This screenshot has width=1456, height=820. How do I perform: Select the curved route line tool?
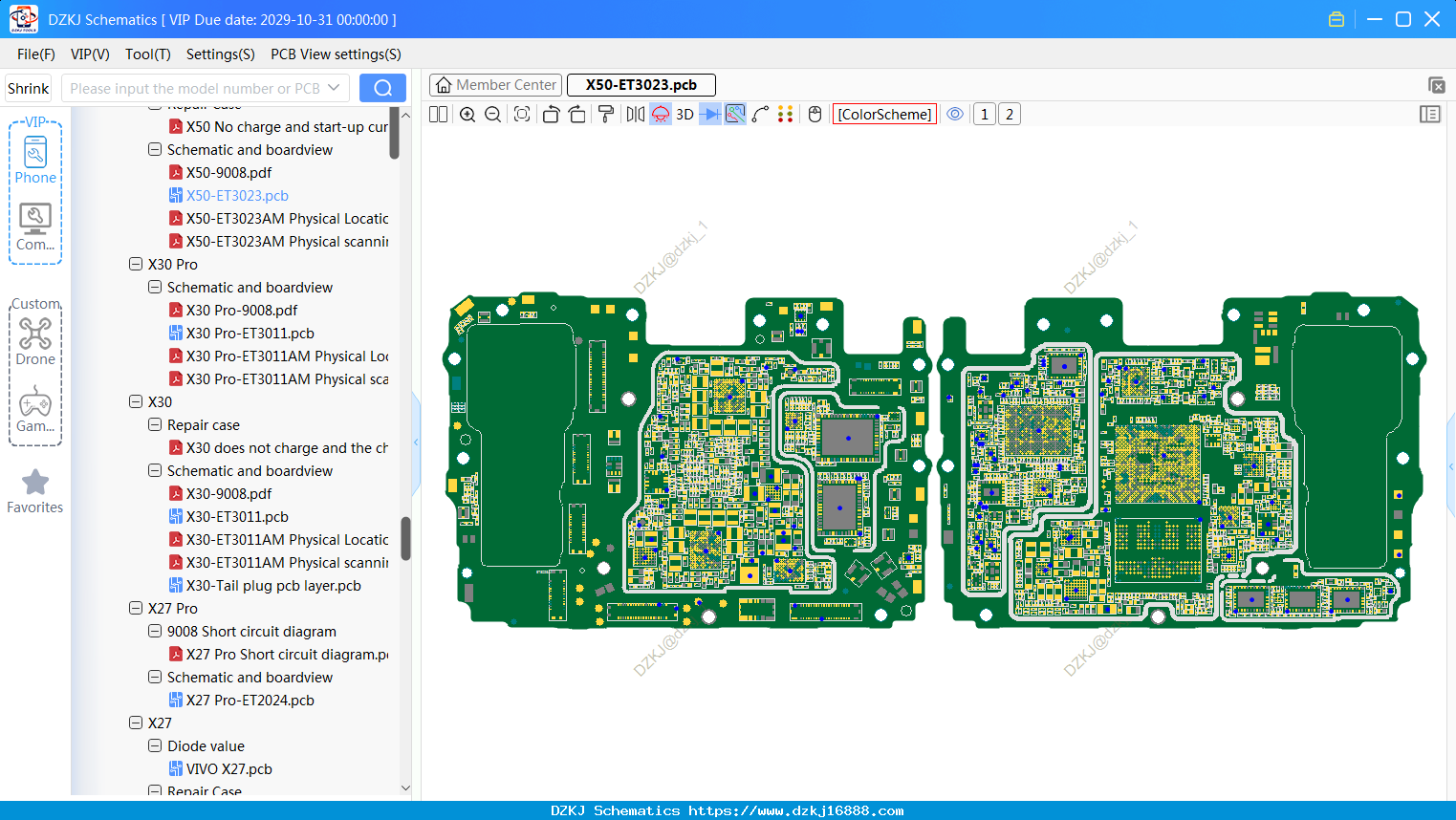pos(761,115)
